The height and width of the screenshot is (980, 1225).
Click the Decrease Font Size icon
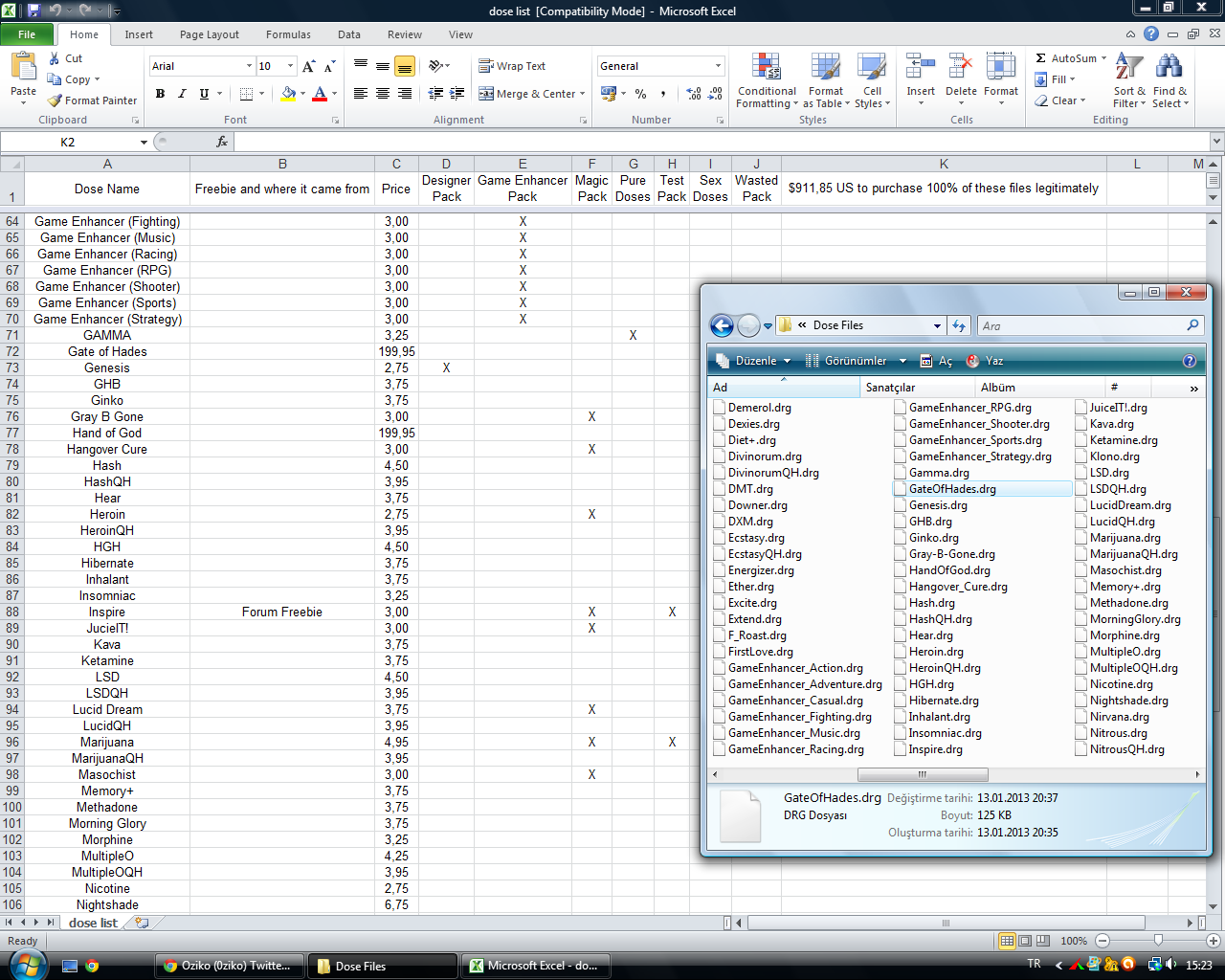pyautogui.click(x=329, y=66)
